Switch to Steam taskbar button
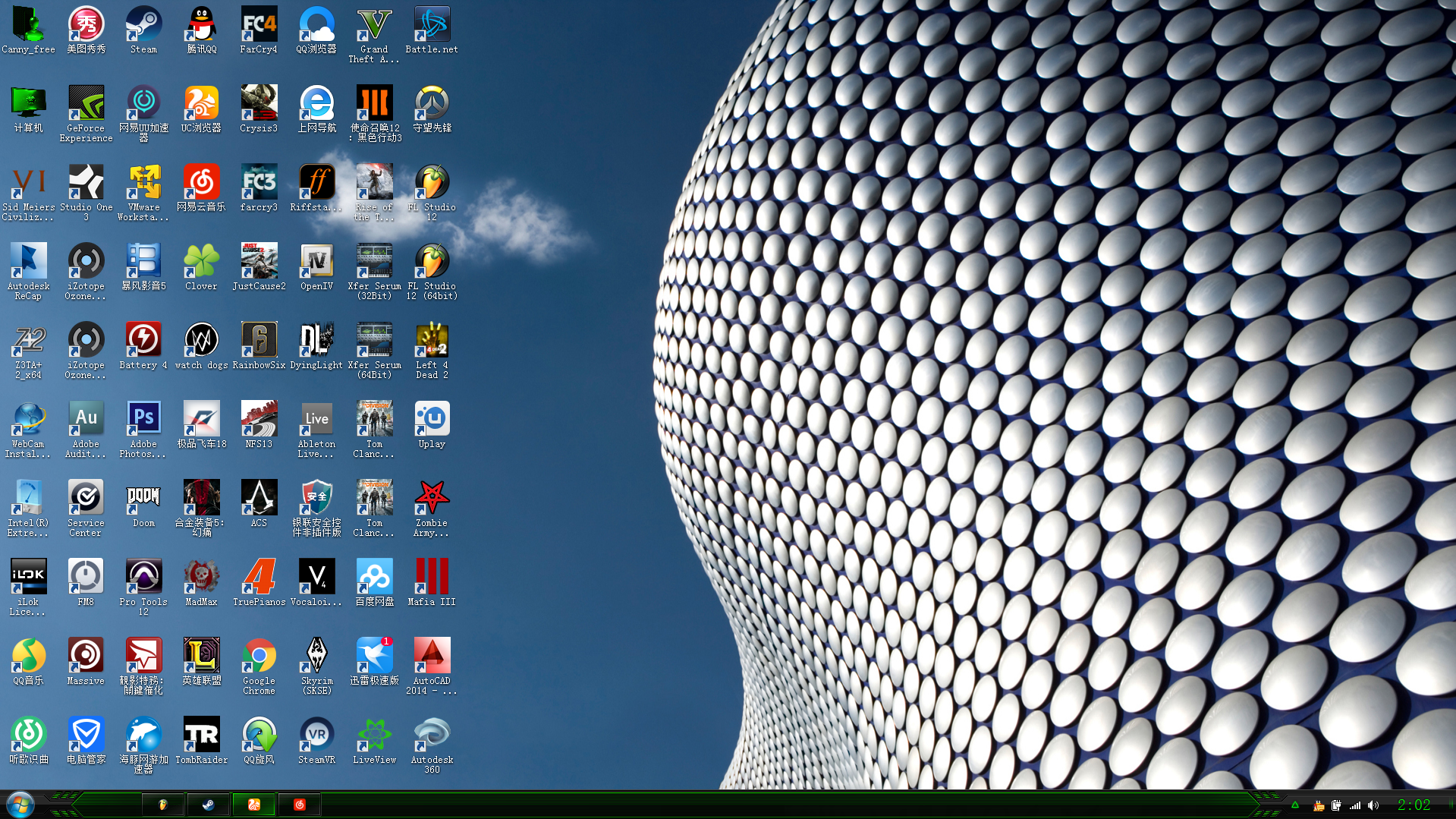The image size is (1456, 819). point(209,805)
